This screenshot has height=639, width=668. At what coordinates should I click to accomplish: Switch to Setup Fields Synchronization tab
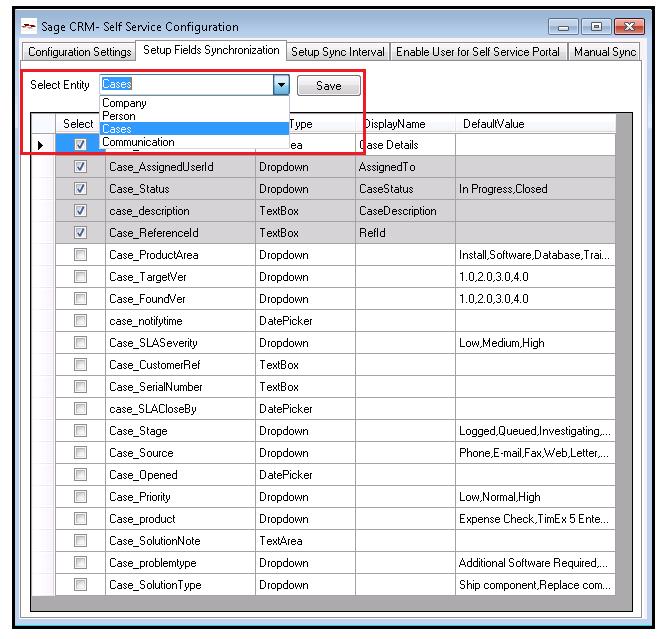tap(211, 50)
